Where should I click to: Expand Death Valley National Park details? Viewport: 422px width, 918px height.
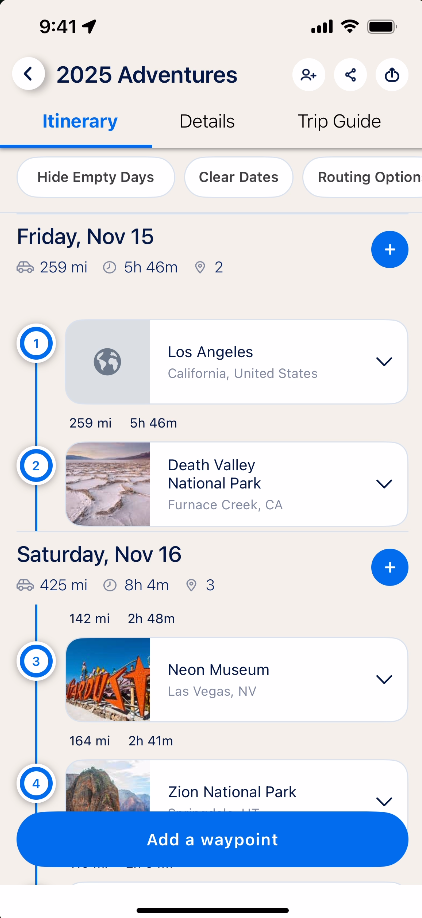[384, 484]
